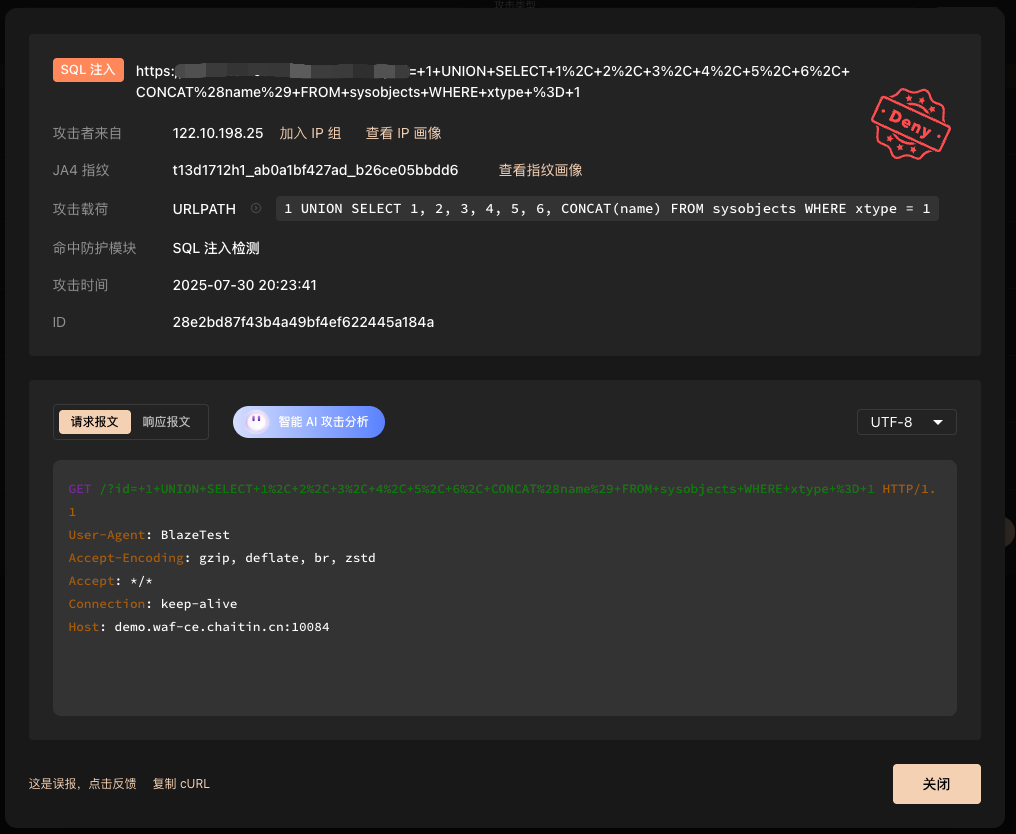1016x834 pixels.
Task: Click the 攻击者来自 label
Action: (x=87, y=133)
